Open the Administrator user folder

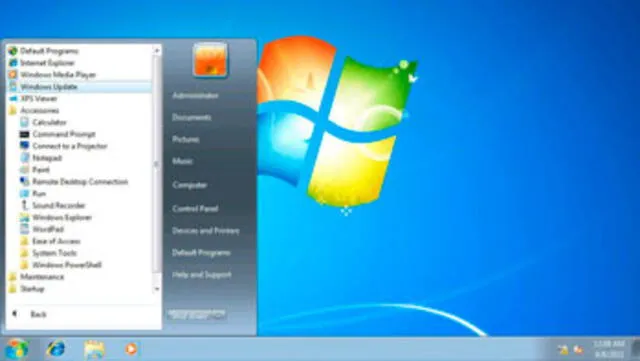pos(195,96)
